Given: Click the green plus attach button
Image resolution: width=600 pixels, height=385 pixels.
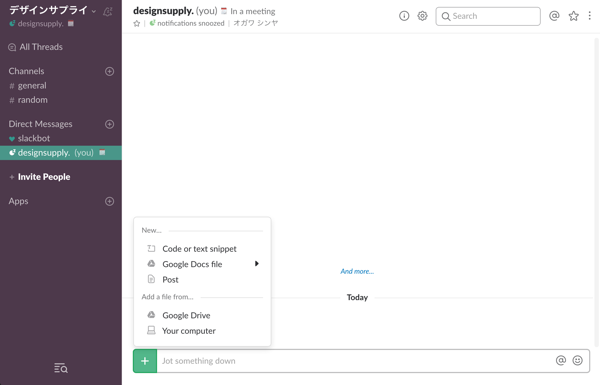Looking at the screenshot, I should (145, 361).
